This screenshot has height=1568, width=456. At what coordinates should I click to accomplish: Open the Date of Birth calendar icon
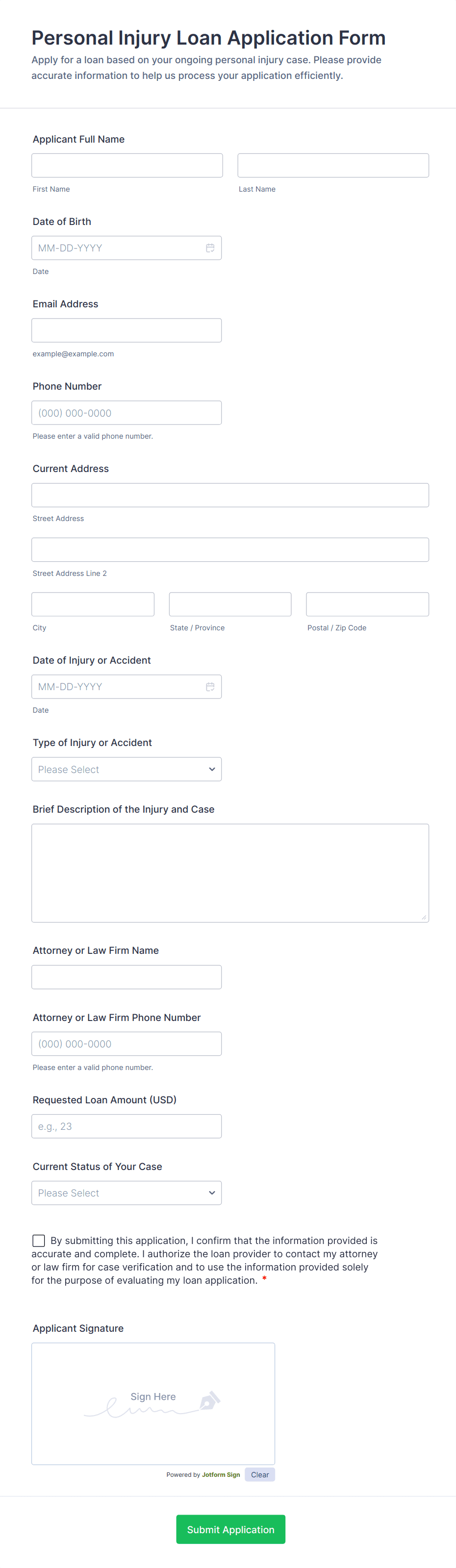(210, 248)
